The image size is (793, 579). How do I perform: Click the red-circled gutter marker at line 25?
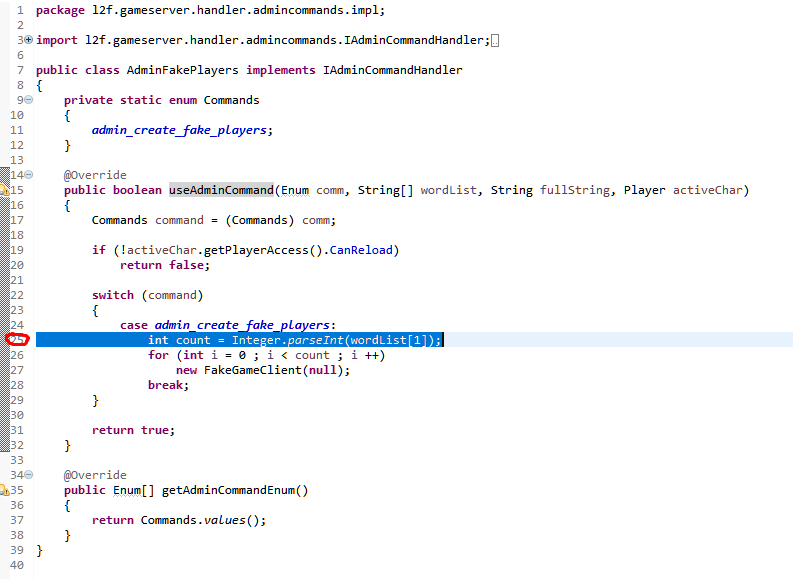point(17,340)
